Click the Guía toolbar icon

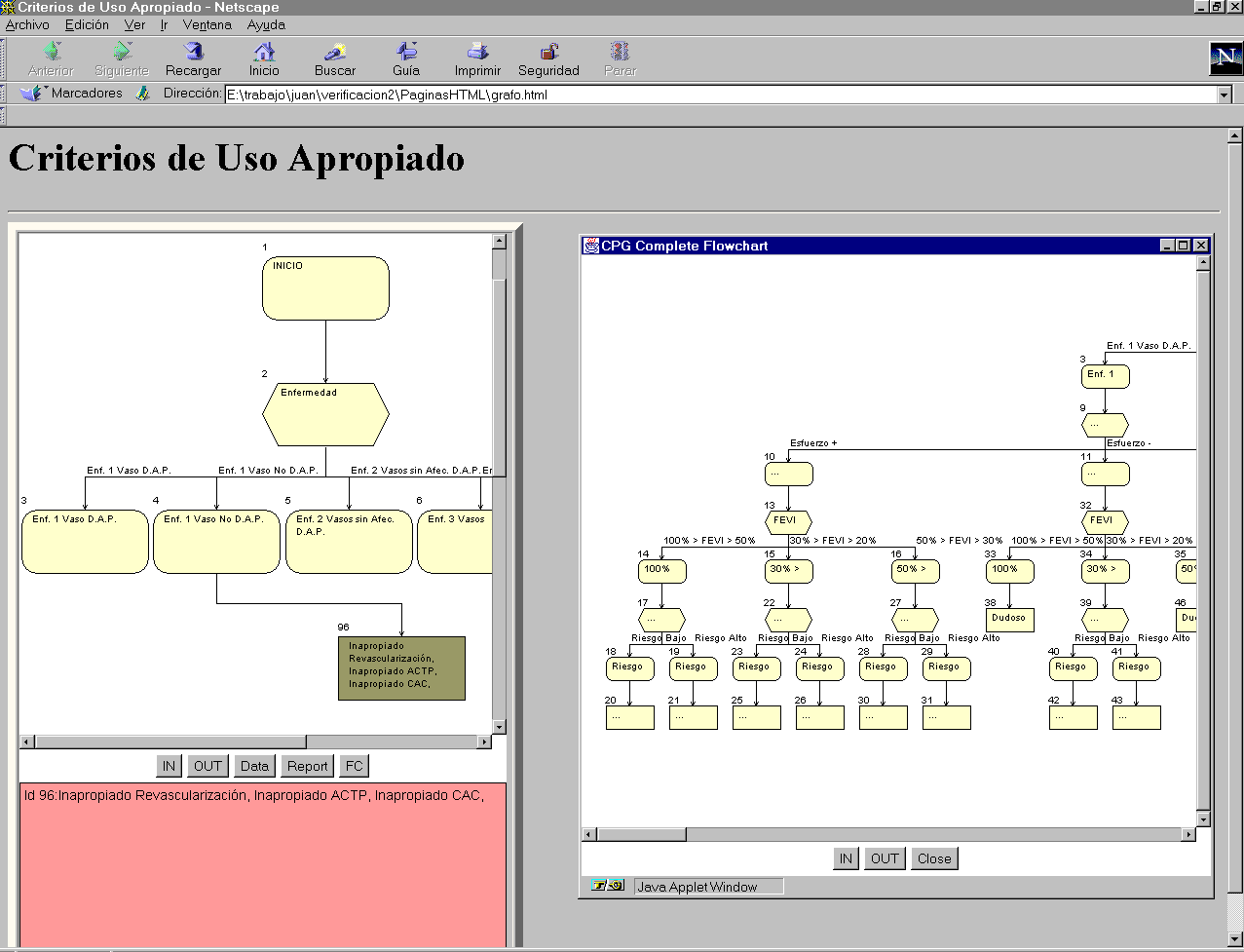point(406,52)
